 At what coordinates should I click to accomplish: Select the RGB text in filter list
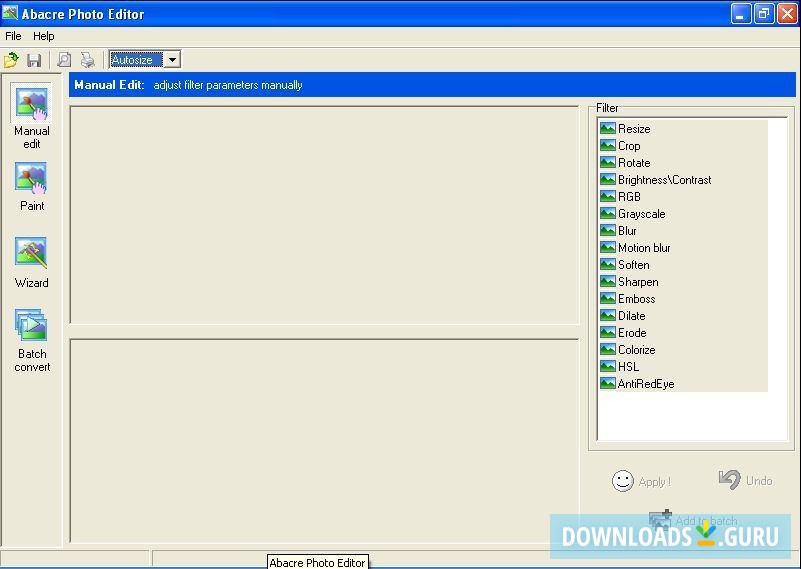pyautogui.click(x=629, y=197)
